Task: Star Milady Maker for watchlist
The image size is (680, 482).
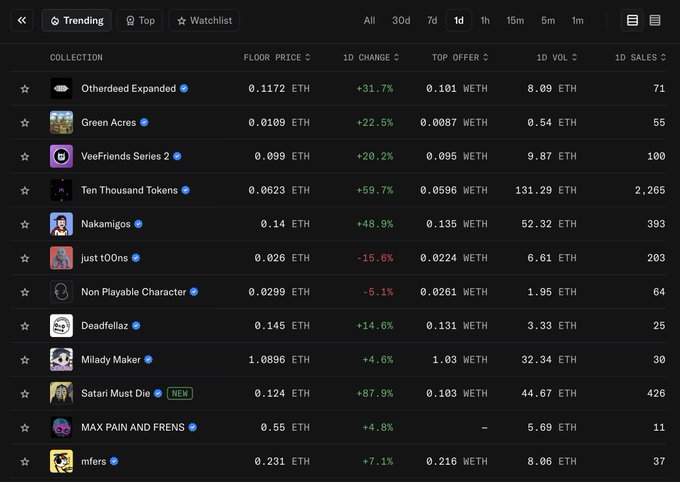Action: [25, 360]
